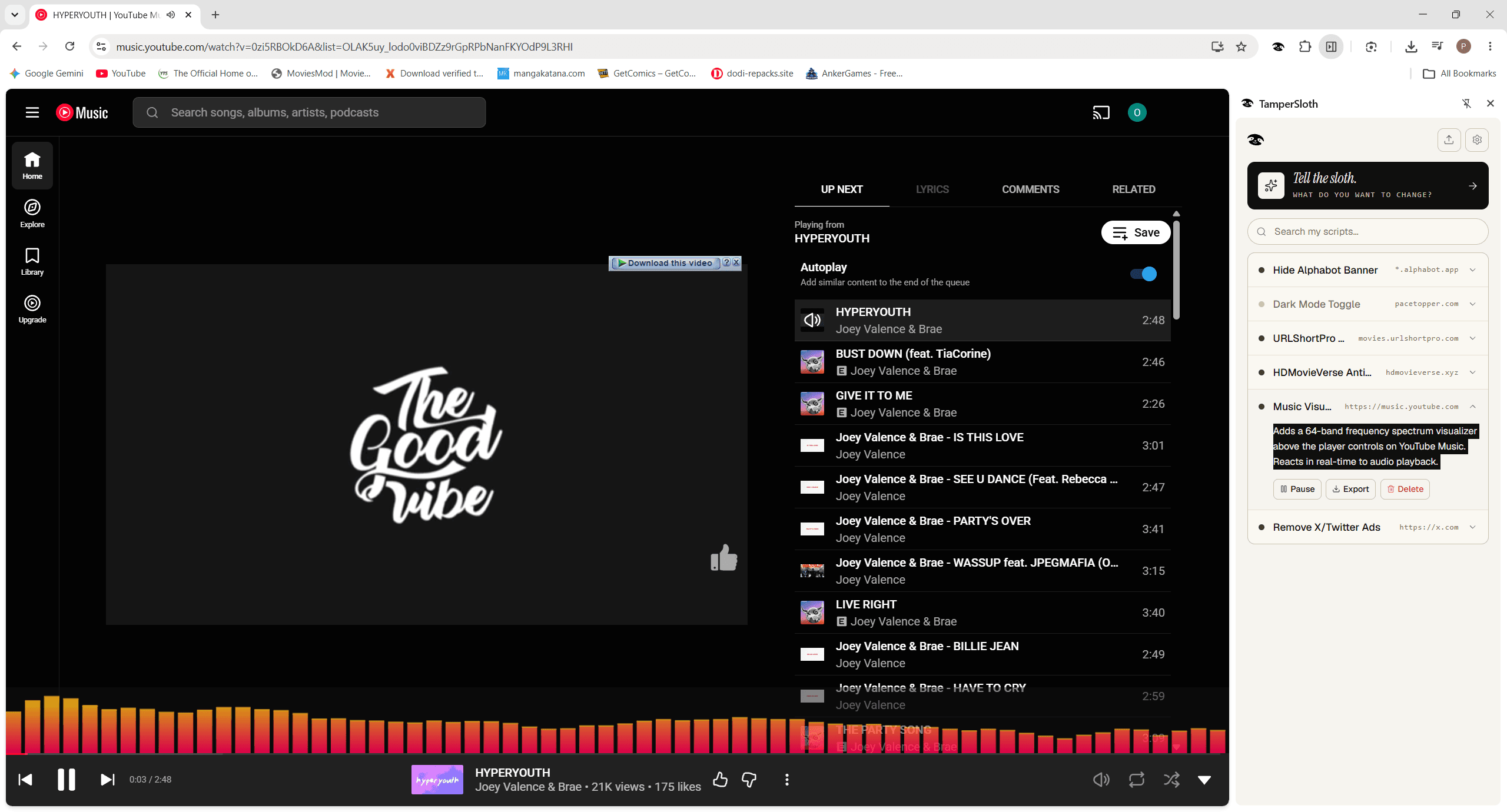Open the YouTube bookmark
The image size is (1507, 812).
point(121,74)
